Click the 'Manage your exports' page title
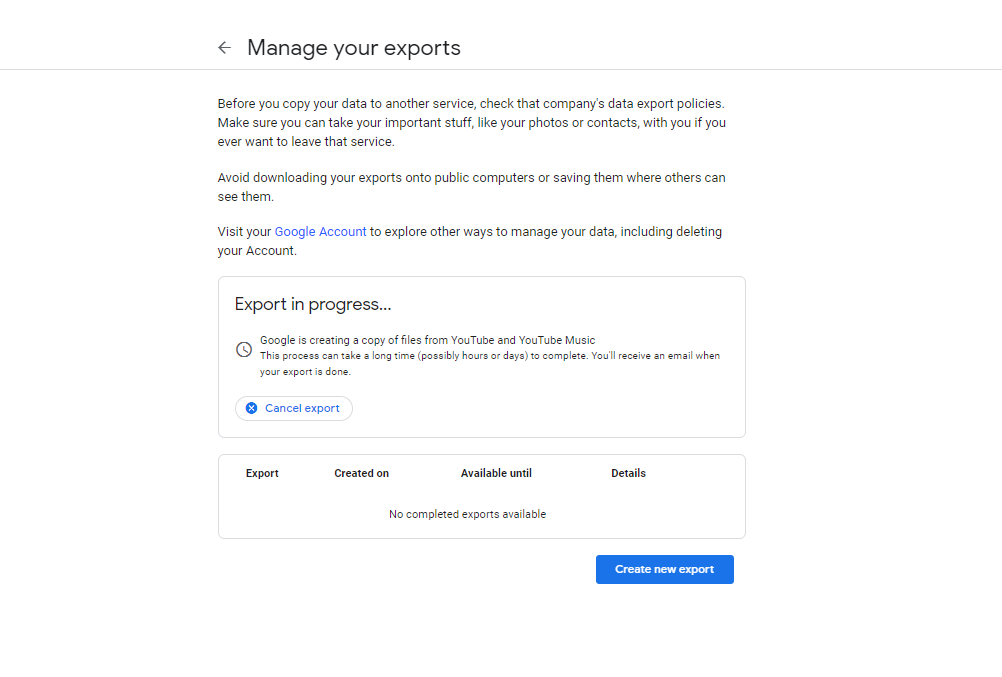The image size is (1002, 677). click(x=354, y=48)
